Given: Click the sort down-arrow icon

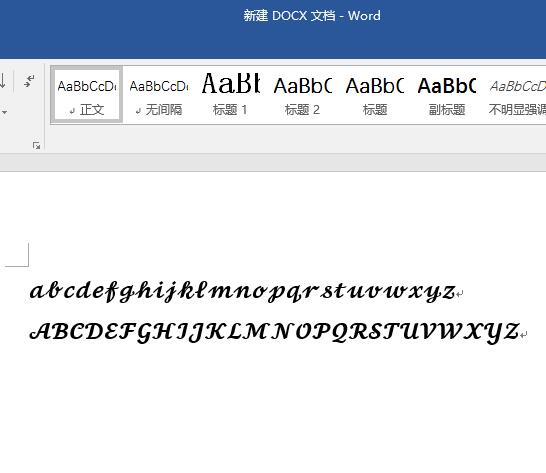Looking at the screenshot, I should pos(3,81).
